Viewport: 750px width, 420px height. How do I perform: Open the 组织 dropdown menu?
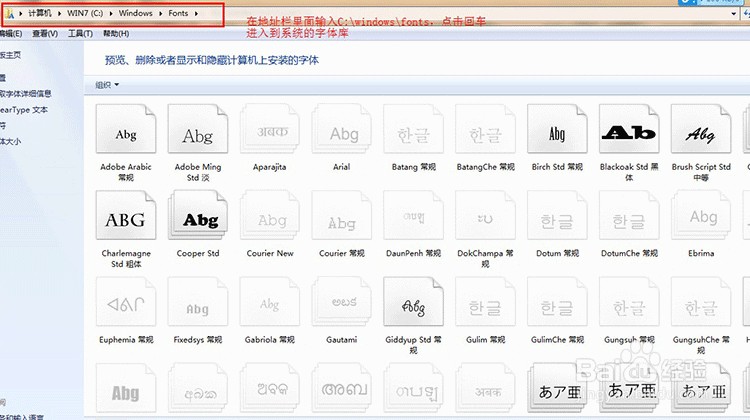(x=107, y=85)
